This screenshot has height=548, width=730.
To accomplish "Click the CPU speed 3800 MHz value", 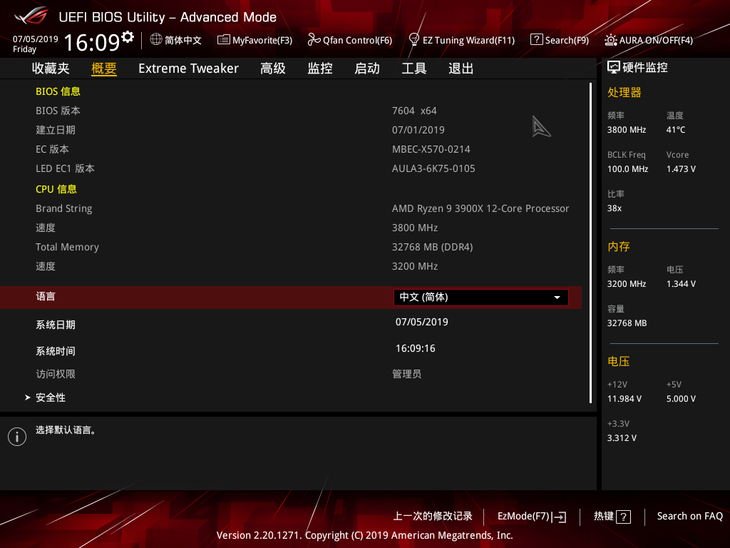I will click(x=415, y=228).
